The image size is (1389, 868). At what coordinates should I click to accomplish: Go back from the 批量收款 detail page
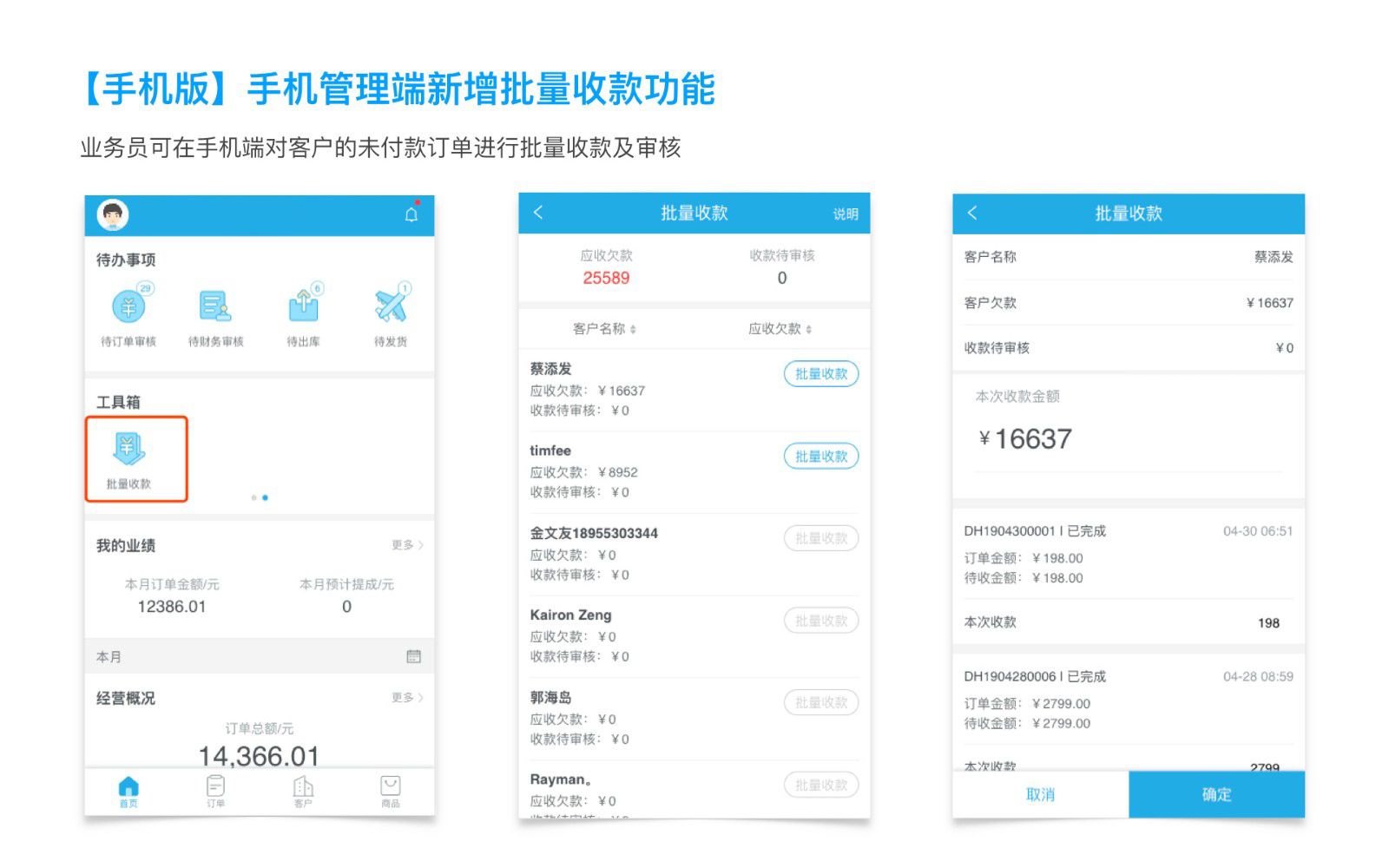972,213
